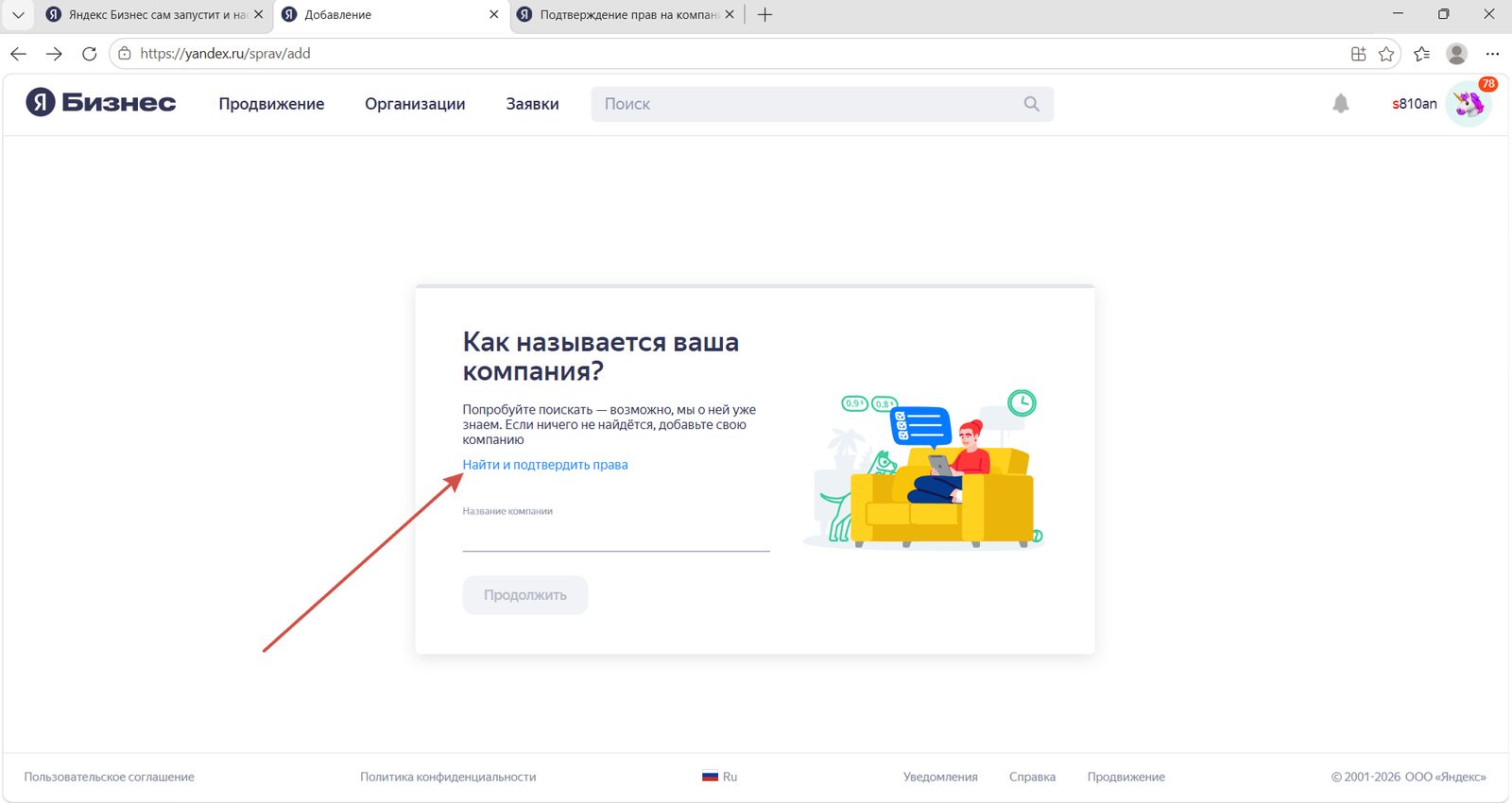Open browser settings and more menu

1492,54
